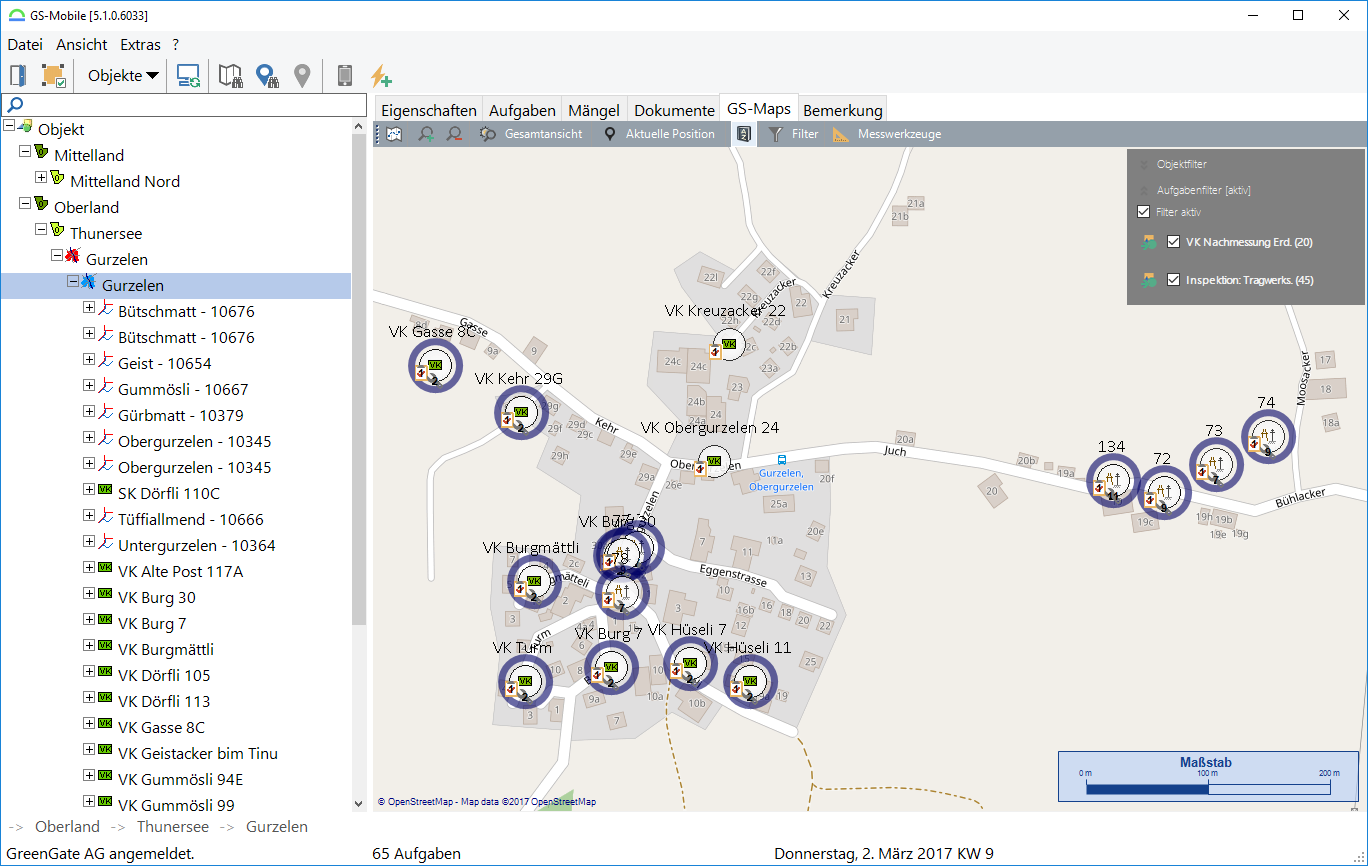Viewport: 1368px width, 866px height.
Task: Click the map with binoculars icon
Action: [231, 75]
